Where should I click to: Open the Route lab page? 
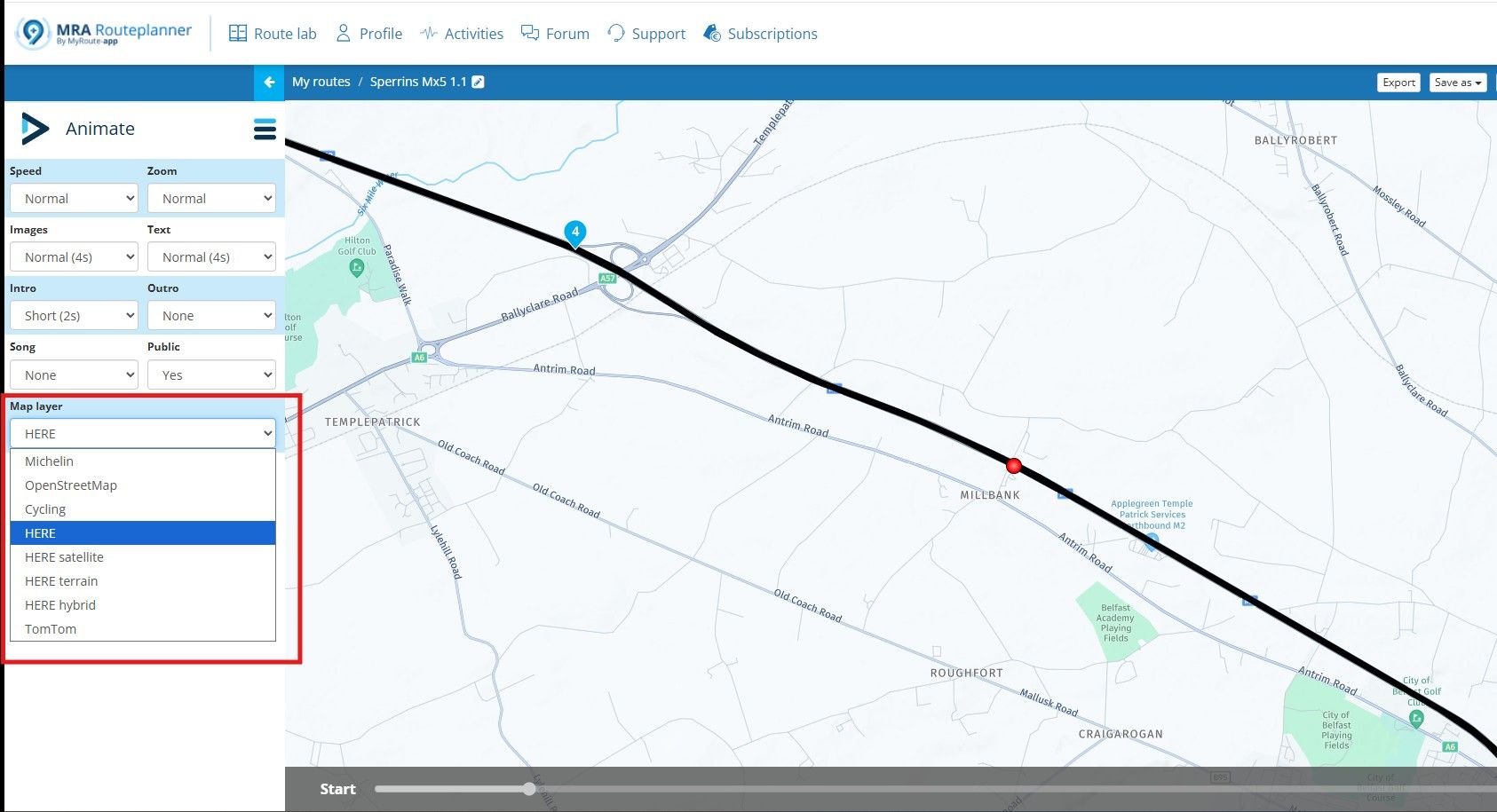(x=273, y=34)
